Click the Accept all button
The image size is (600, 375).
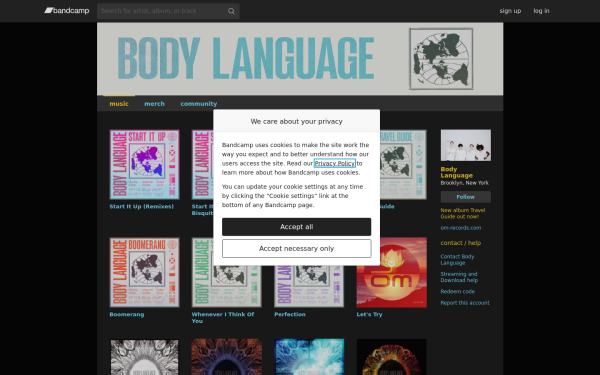point(297,227)
